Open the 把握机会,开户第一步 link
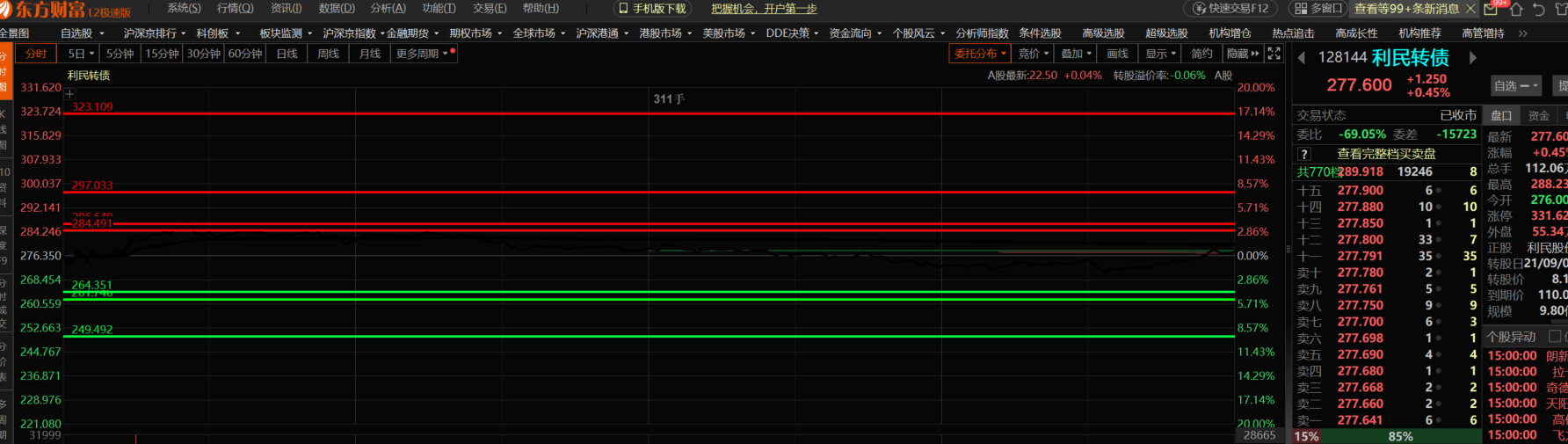1568x444 pixels. pyautogui.click(x=764, y=9)
